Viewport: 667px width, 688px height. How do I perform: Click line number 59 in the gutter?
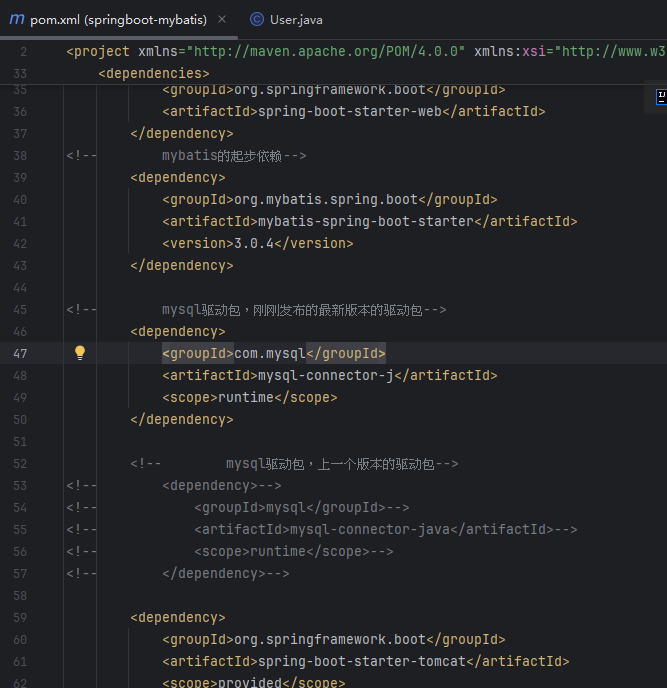pos(20,618)
